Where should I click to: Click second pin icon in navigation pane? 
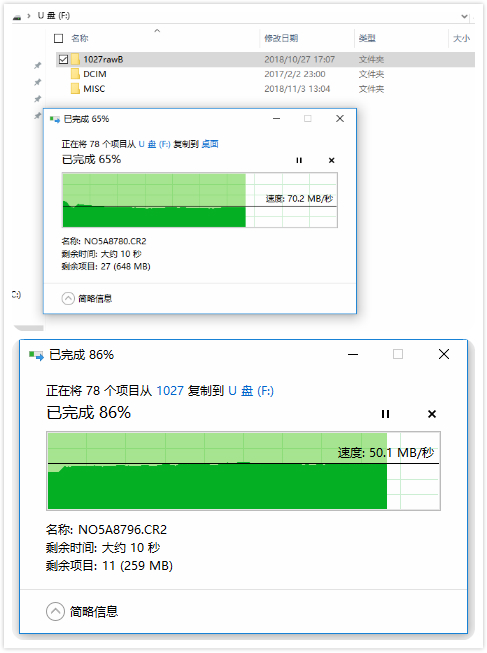37,82
